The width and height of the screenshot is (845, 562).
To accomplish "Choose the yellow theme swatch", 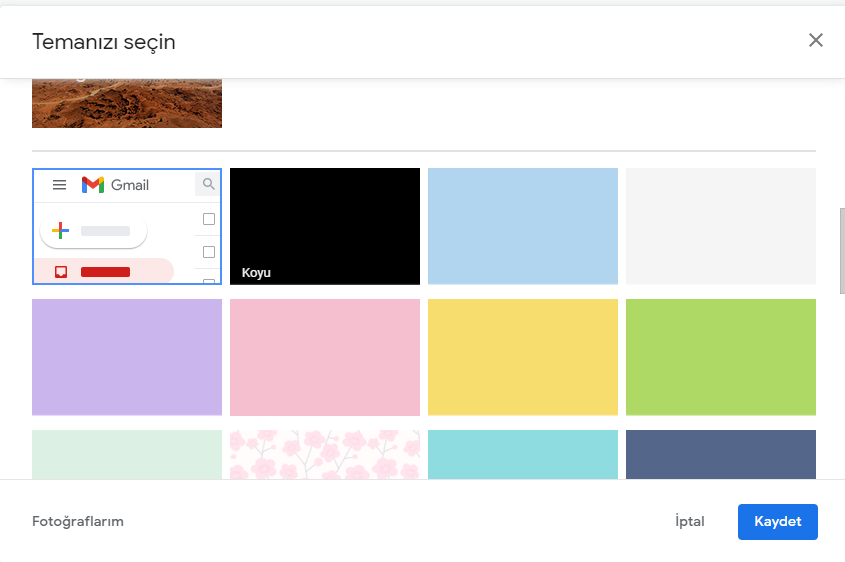I will tap(523, 357).
